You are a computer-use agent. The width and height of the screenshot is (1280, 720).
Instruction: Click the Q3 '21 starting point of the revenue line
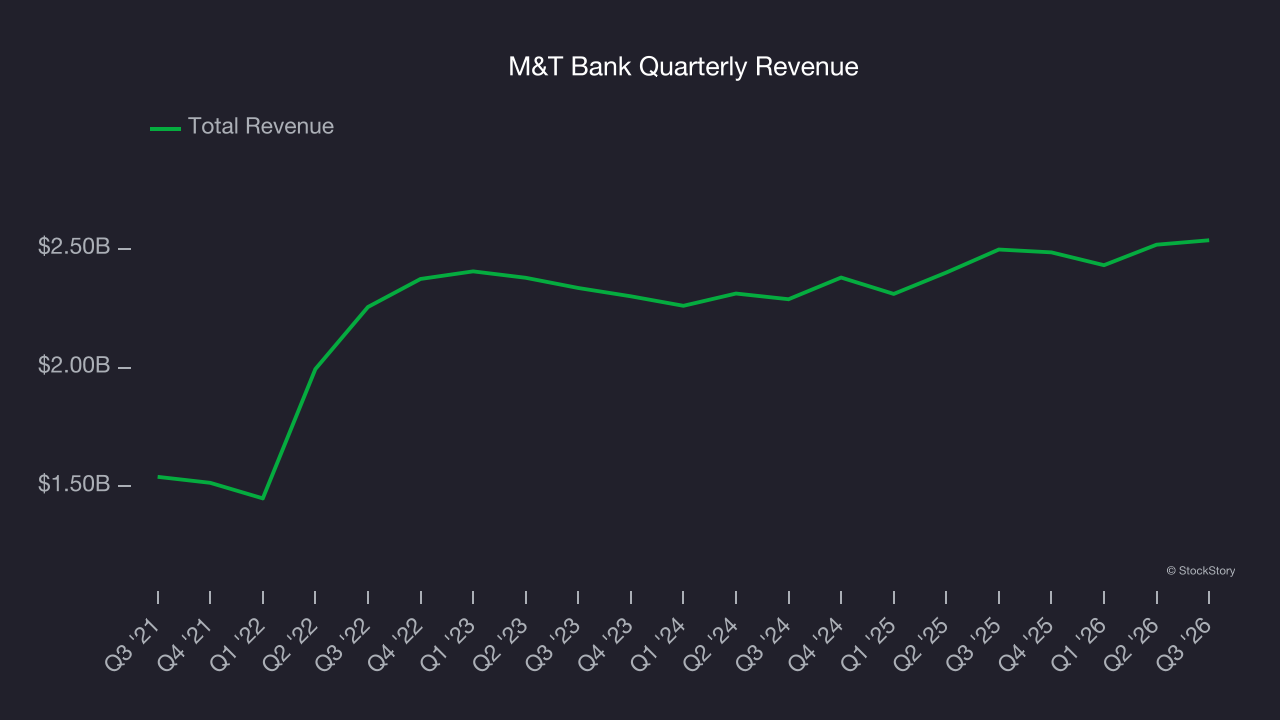(158, 477)
